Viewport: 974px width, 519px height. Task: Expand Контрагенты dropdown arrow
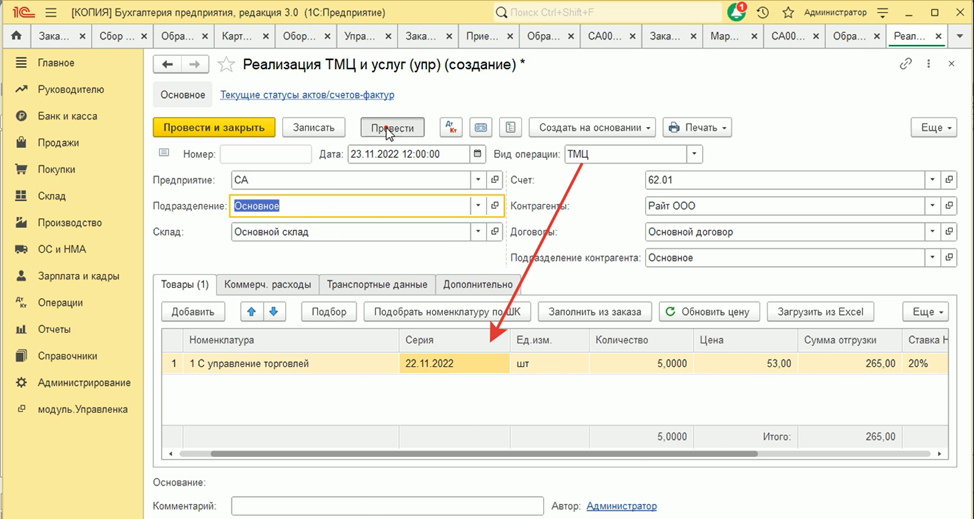932,205
